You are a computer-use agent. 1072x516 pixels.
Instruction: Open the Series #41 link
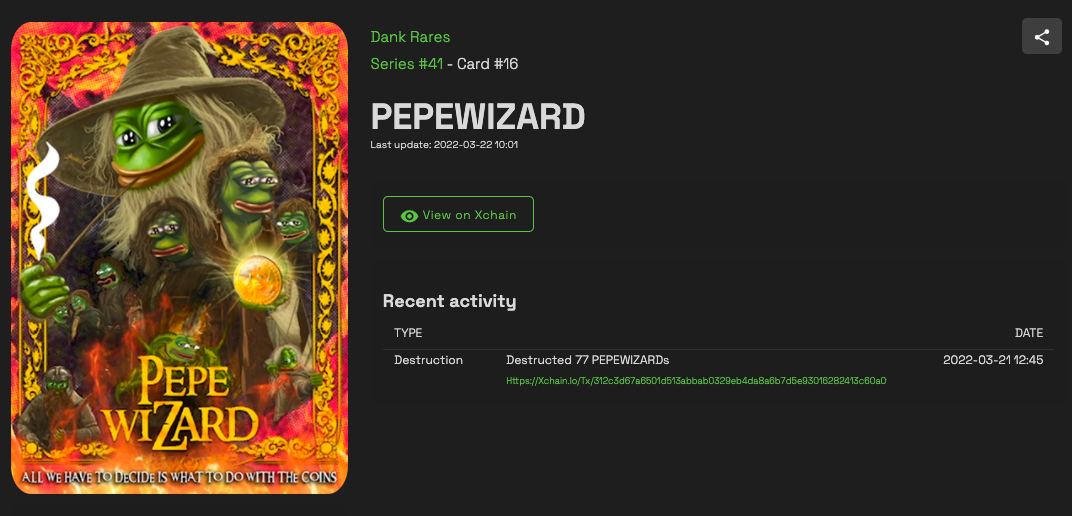pyautogui.click(x=407, y=64)
